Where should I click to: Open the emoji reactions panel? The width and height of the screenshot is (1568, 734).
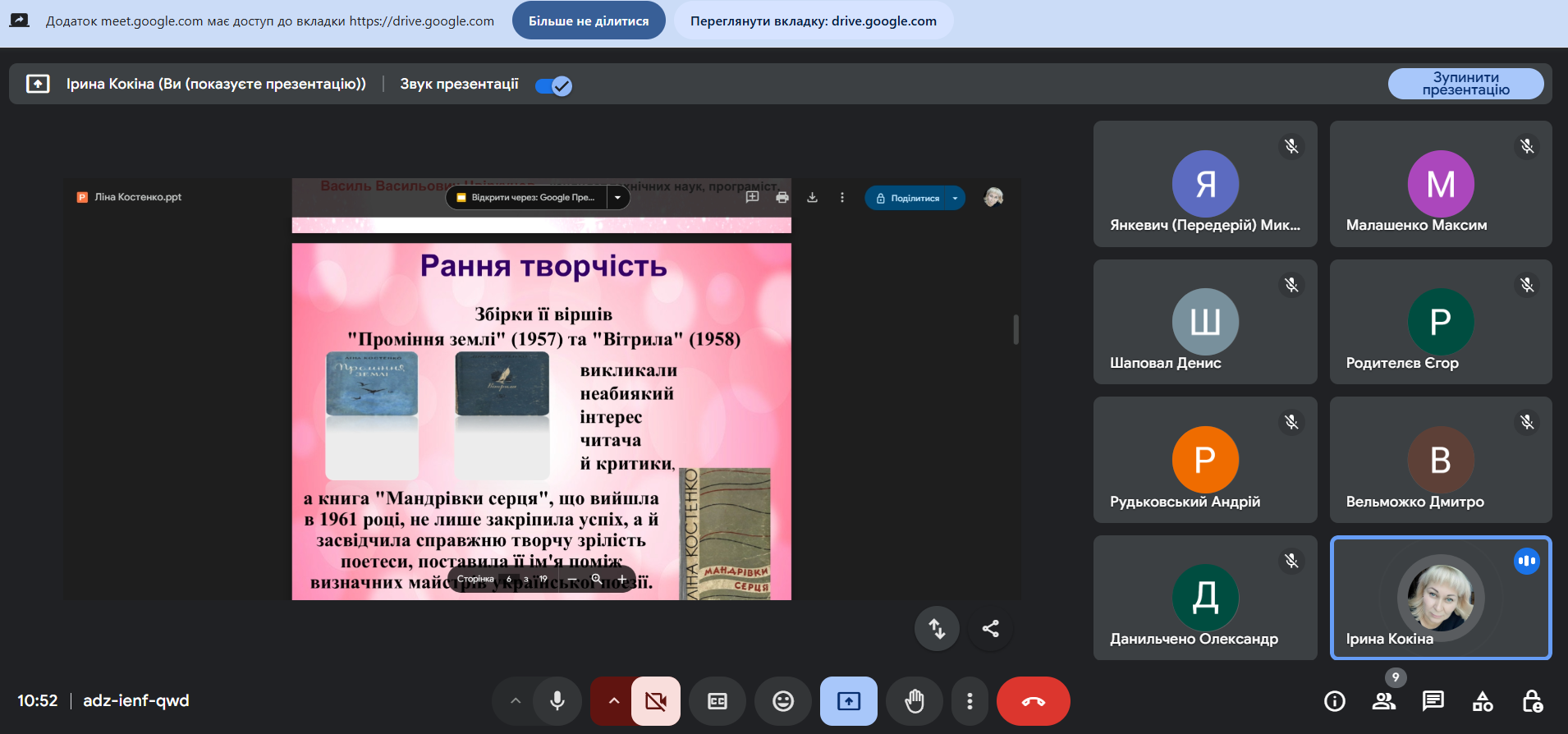point(783,701)
